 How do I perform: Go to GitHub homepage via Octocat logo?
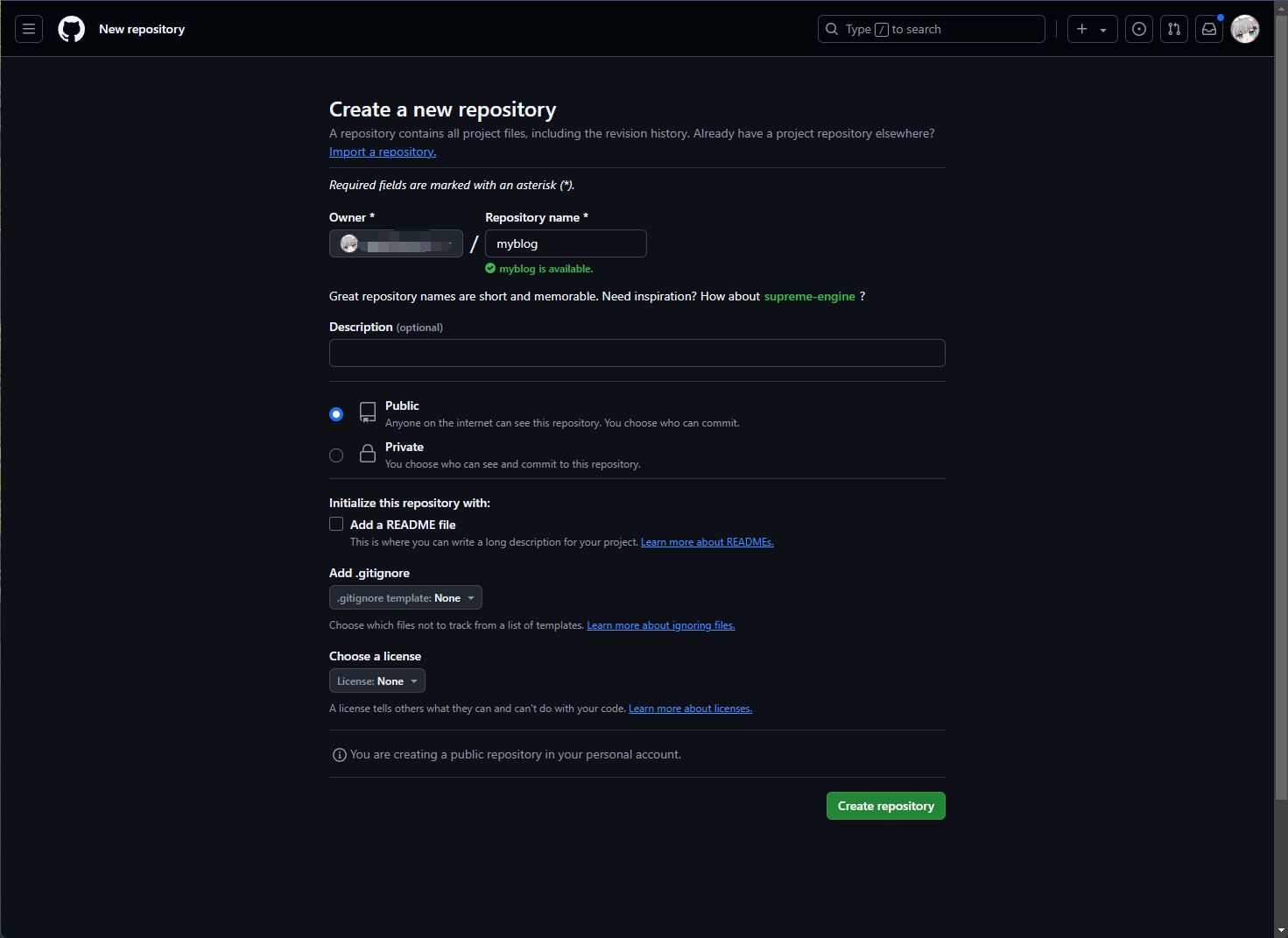(72, 29)
